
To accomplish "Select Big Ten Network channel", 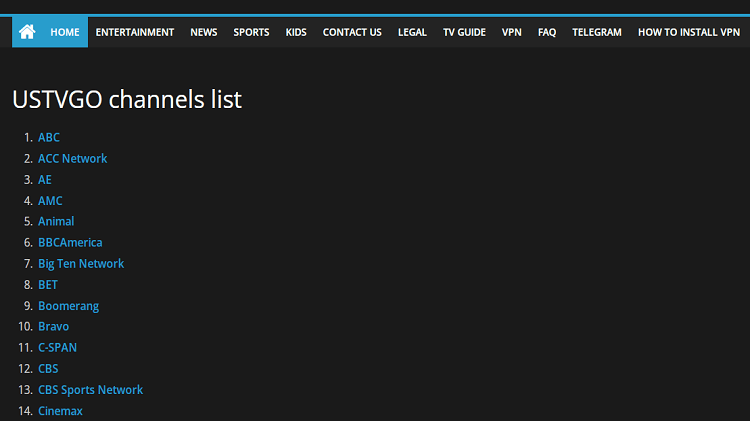I will pos(81,264).
